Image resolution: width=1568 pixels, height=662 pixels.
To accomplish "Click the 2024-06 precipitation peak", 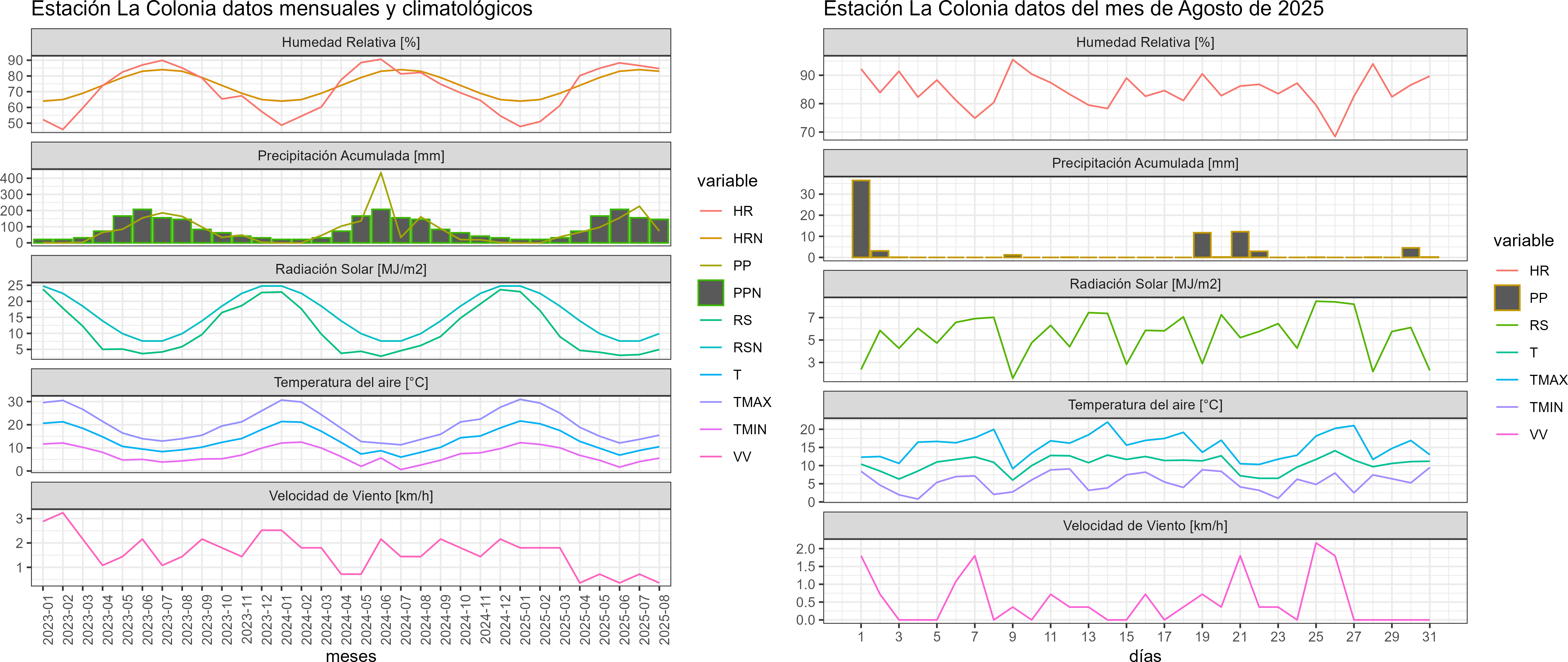I will click(x=381, y=173).
